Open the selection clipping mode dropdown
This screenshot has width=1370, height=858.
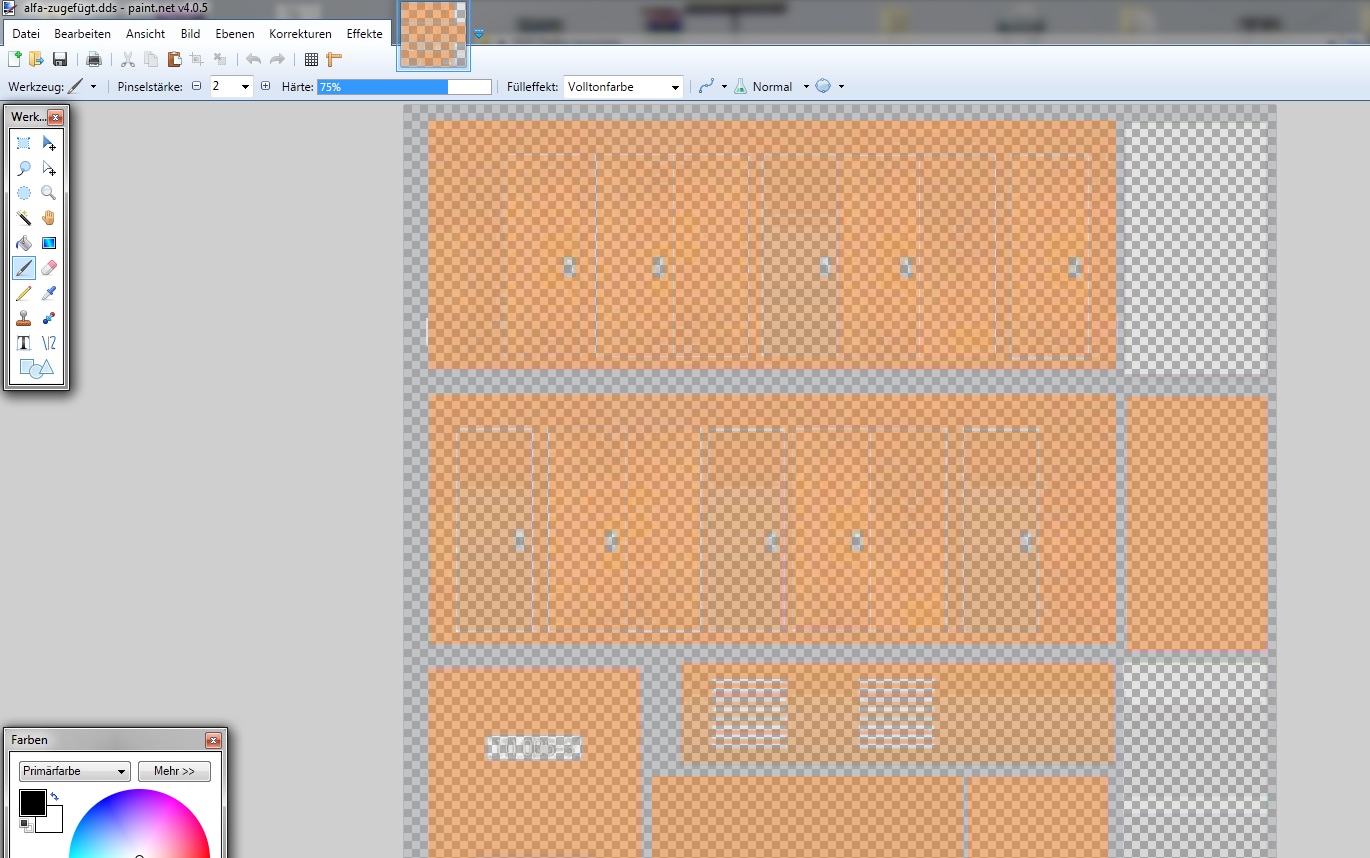tap(841, 87)
